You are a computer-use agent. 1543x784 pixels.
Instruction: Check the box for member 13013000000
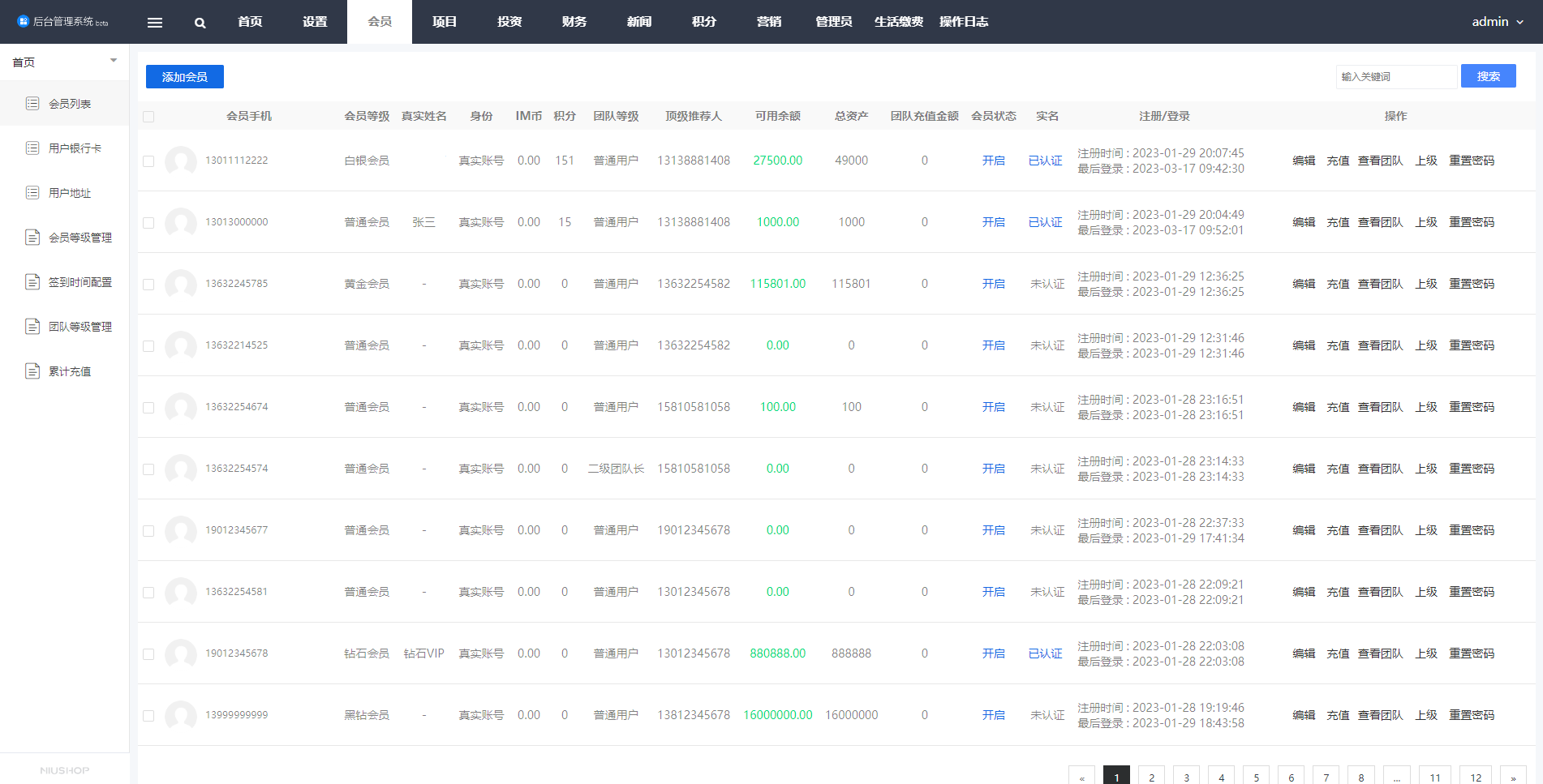tap(148, 223)
